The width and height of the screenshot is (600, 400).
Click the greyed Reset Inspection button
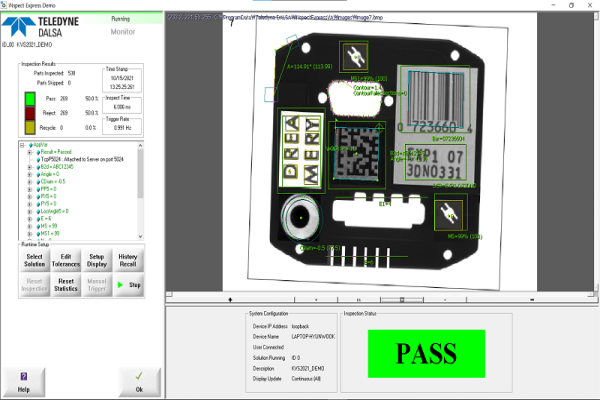coord(34,285)
